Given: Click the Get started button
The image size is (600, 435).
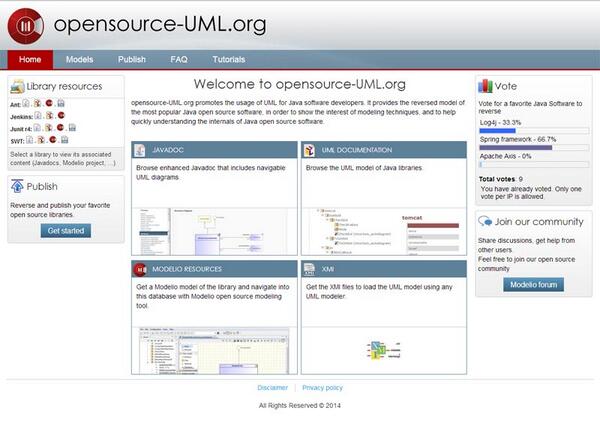Looking at the screenshot, I should [66, 231].
